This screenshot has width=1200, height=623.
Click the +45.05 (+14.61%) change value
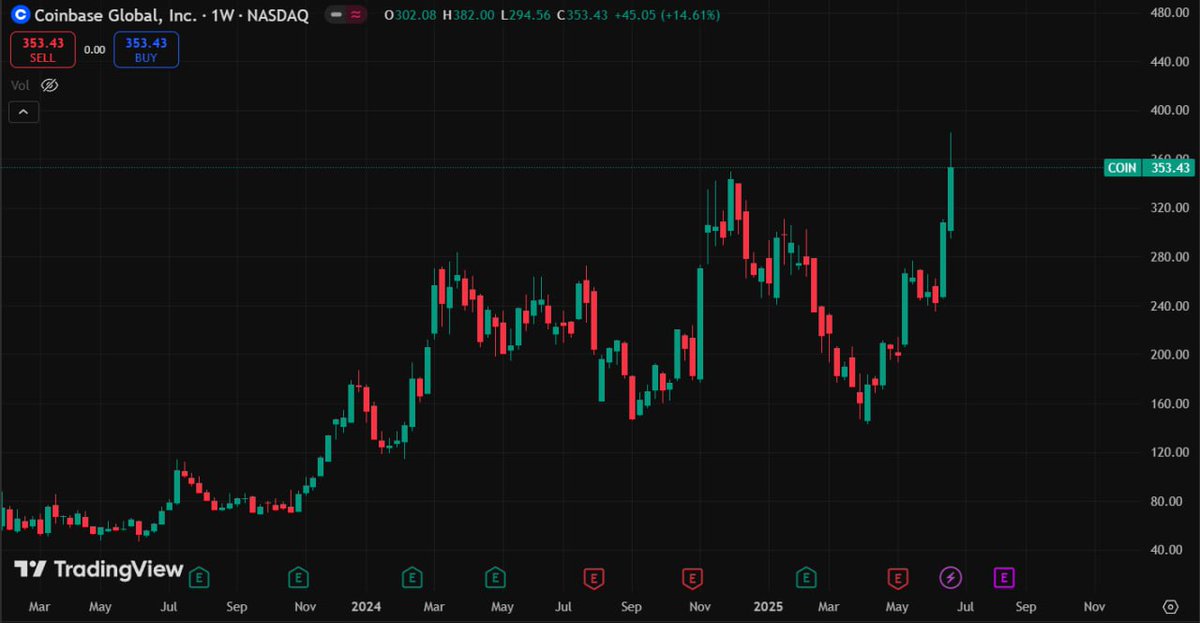(x=667, y=15)
